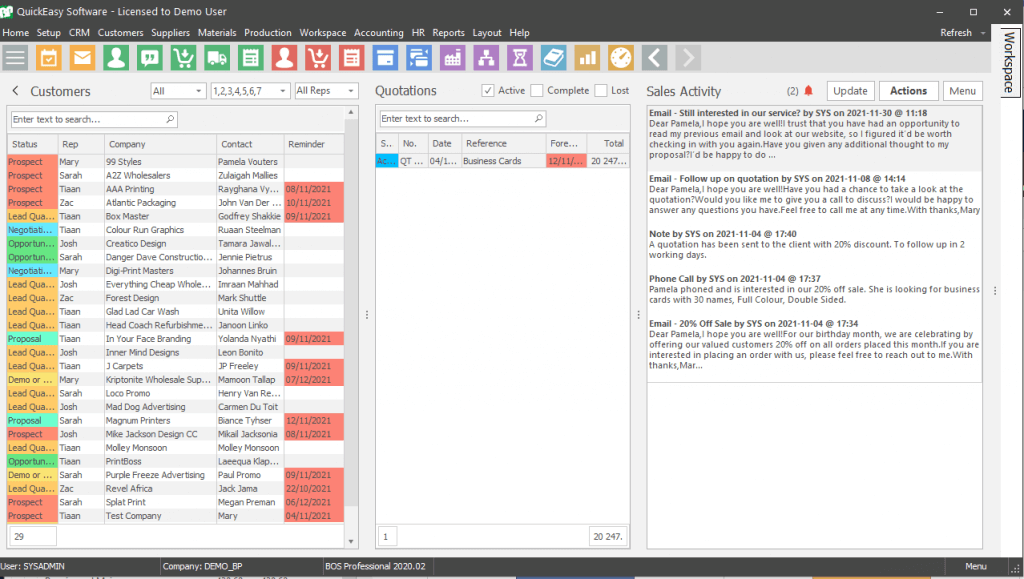
Task: Open the green delivery truck icon
Action: [x=217, y=58]
